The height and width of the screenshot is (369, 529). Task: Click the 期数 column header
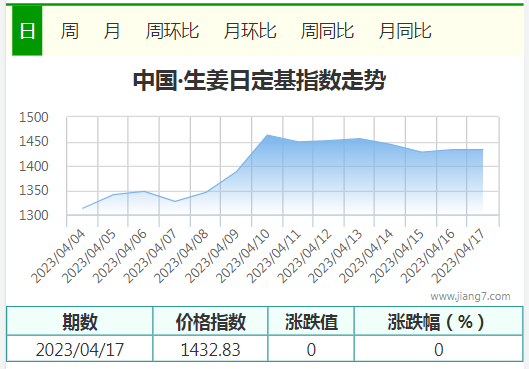coord(80,321)
